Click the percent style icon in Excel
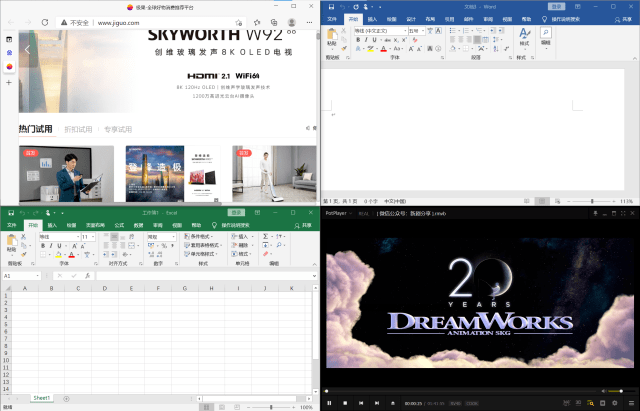The width and height of the screenshot is (640, 411). coord(164,246)
